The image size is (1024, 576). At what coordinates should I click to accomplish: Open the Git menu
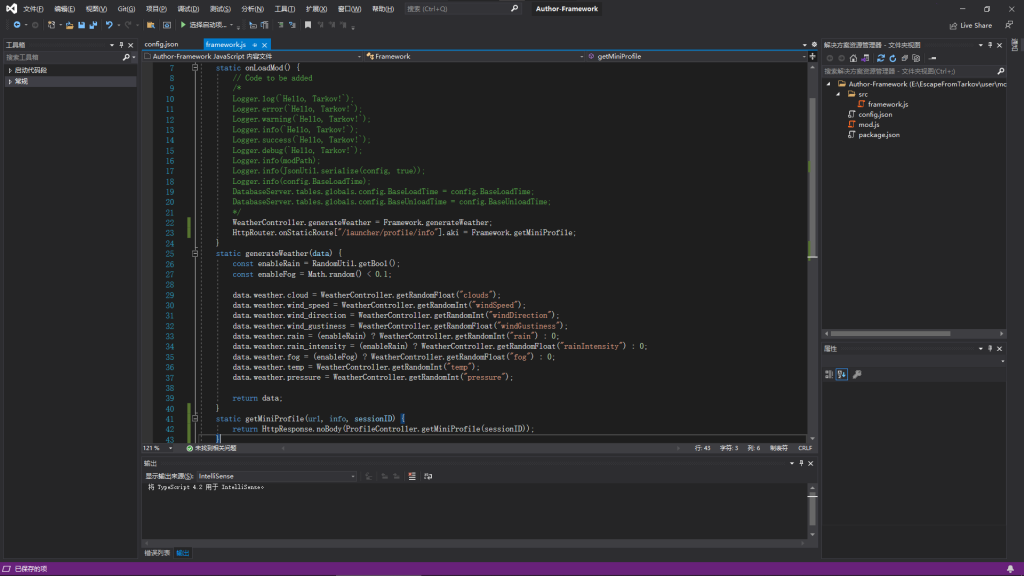(126, 9)
